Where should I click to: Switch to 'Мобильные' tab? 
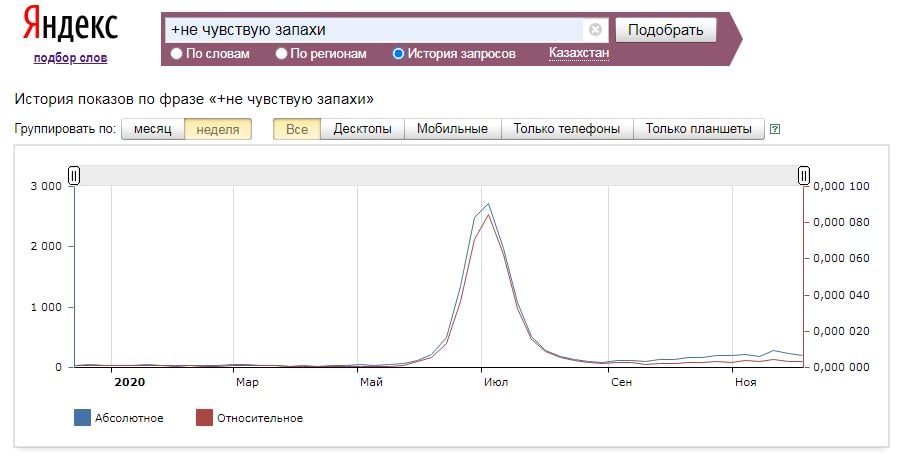tap(452, 129)
